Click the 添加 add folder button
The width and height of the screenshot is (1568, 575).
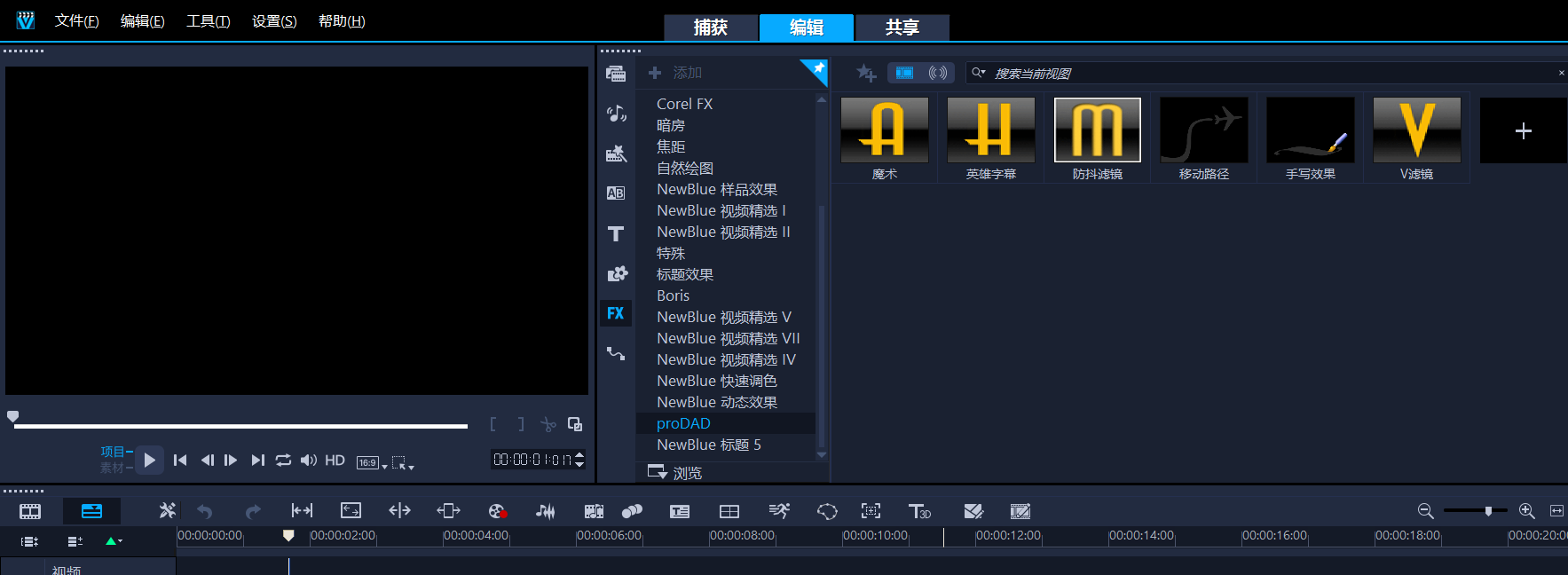tap(675, 73)
